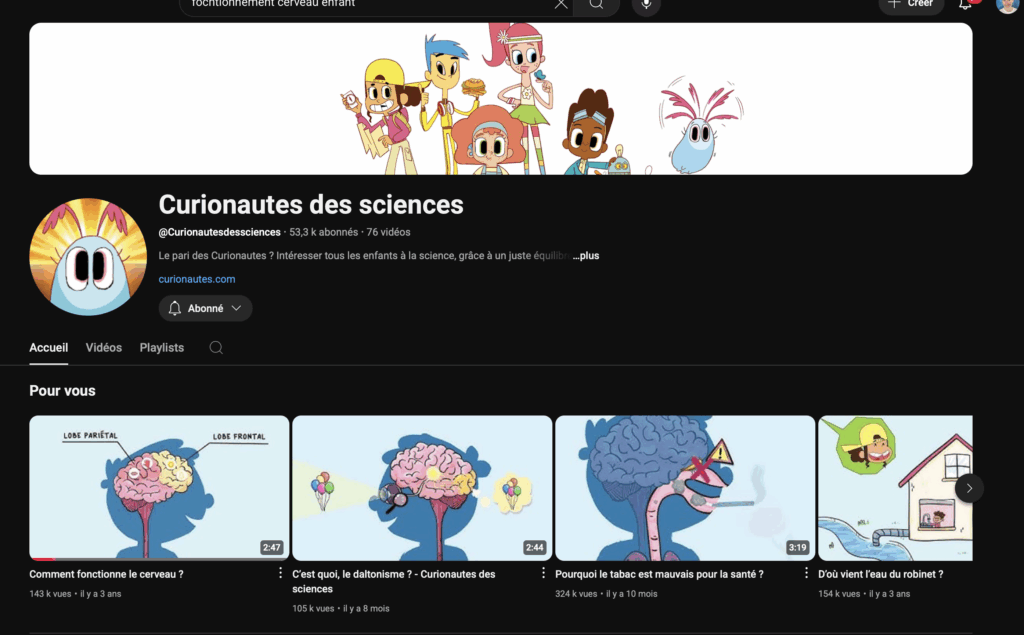
Task: Switch to the Vidéos tab
Action: [x=104, y=348]
